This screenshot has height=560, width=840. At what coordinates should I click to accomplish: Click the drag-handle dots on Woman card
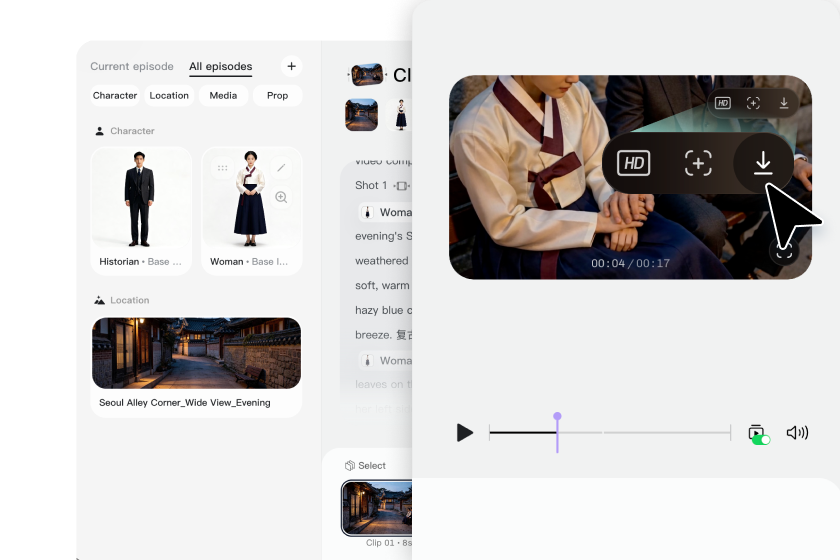(x=223, y=168)
